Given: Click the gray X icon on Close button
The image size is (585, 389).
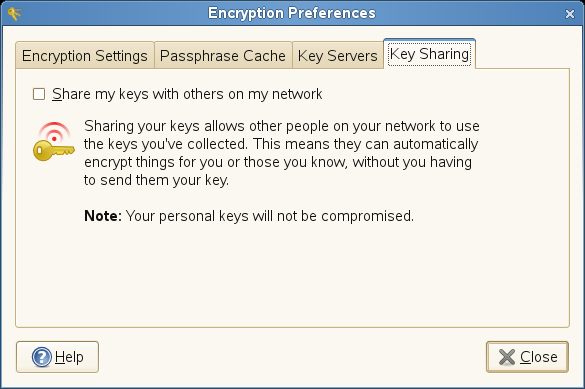Looking at the screenshot, I should click(507, 357).
